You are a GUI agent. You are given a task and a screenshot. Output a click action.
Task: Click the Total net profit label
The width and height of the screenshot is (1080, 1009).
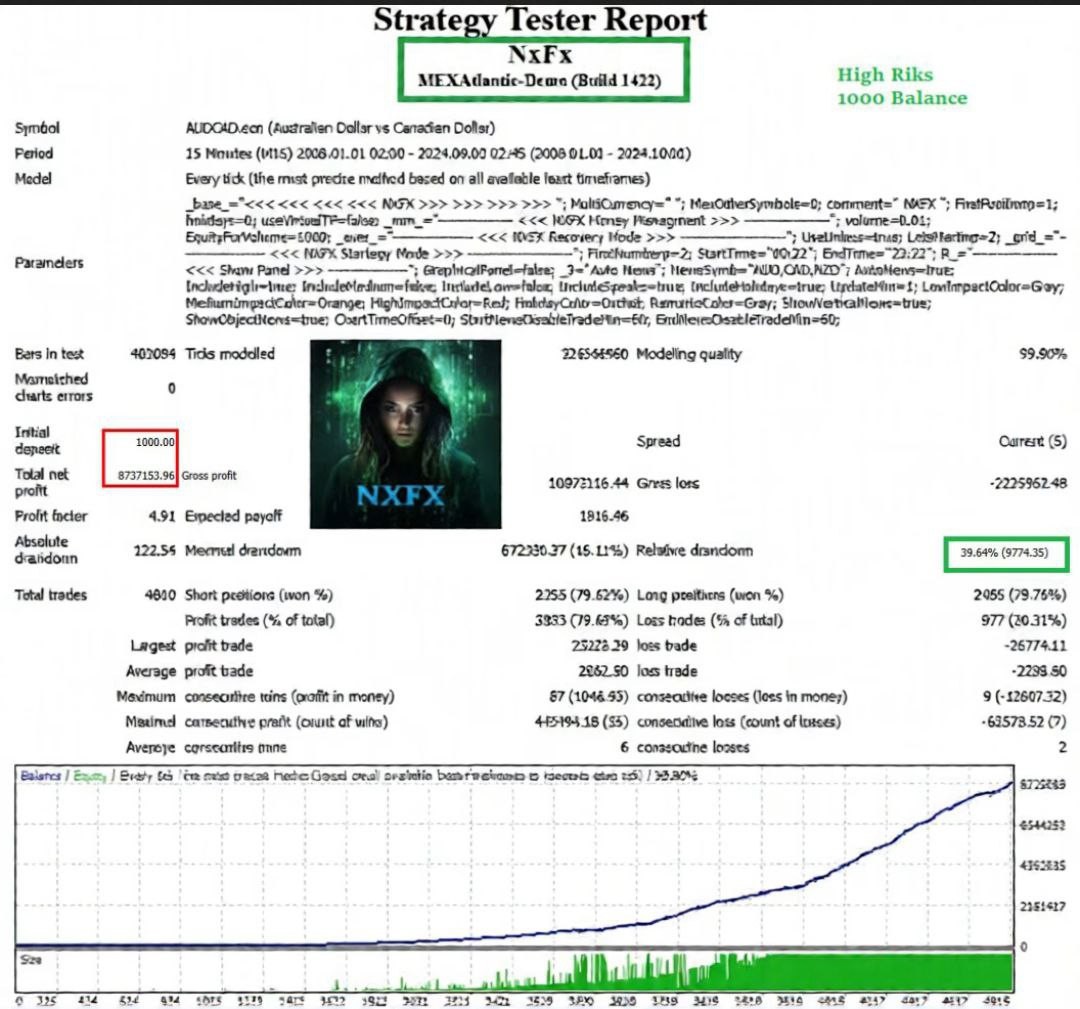42,482
